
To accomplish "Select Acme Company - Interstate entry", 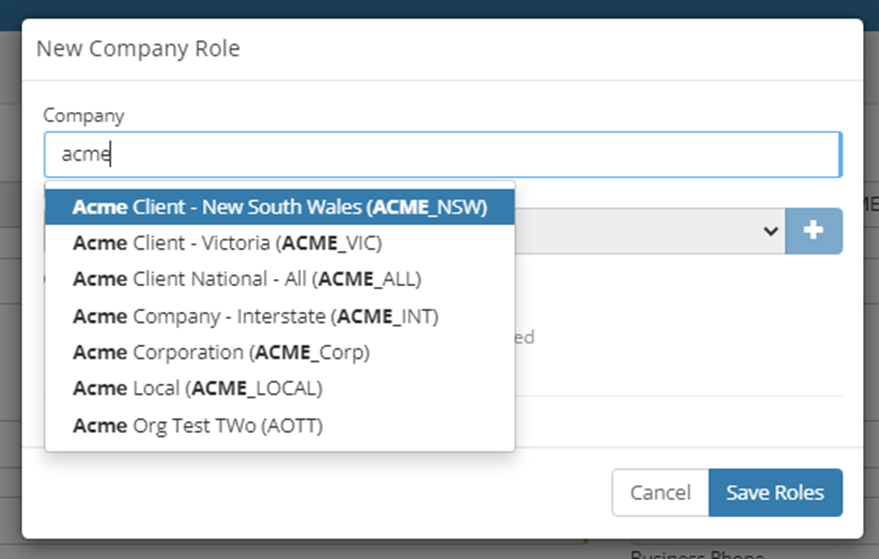I will [x=256, y=316].
